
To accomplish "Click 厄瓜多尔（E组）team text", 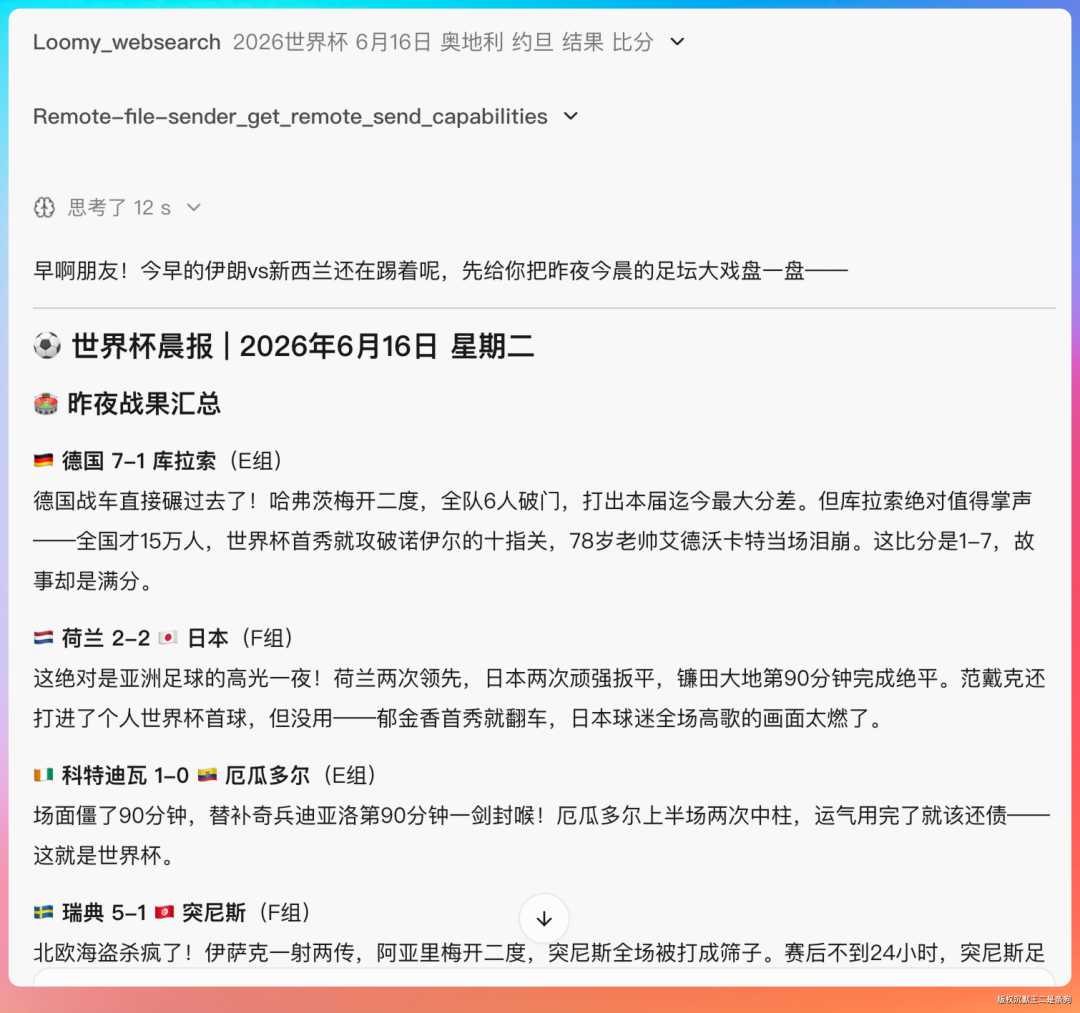I will pyautogui.click(x=302, y=775).
